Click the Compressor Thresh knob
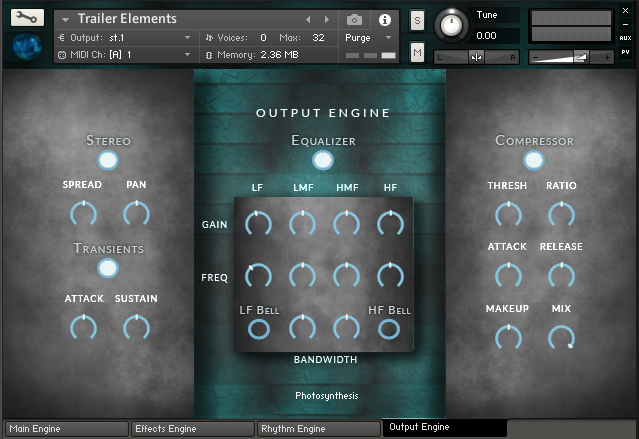The height and width of the screenshot is (439, 639). [508, 214]
